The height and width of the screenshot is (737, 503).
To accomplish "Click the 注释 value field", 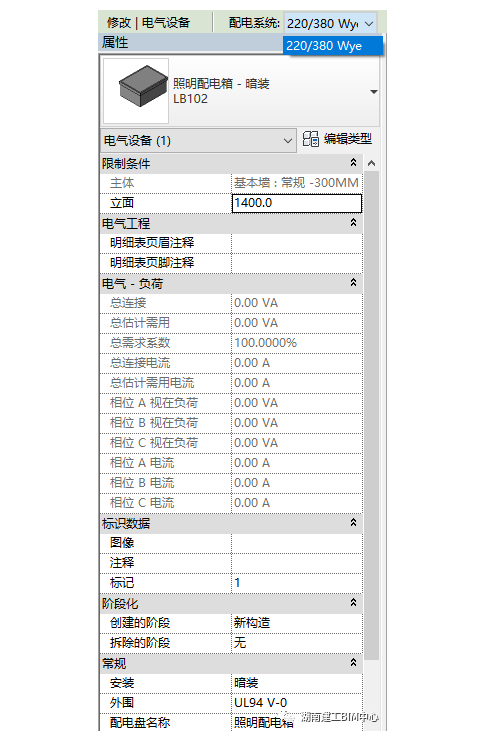I will (x=297, y=563).
